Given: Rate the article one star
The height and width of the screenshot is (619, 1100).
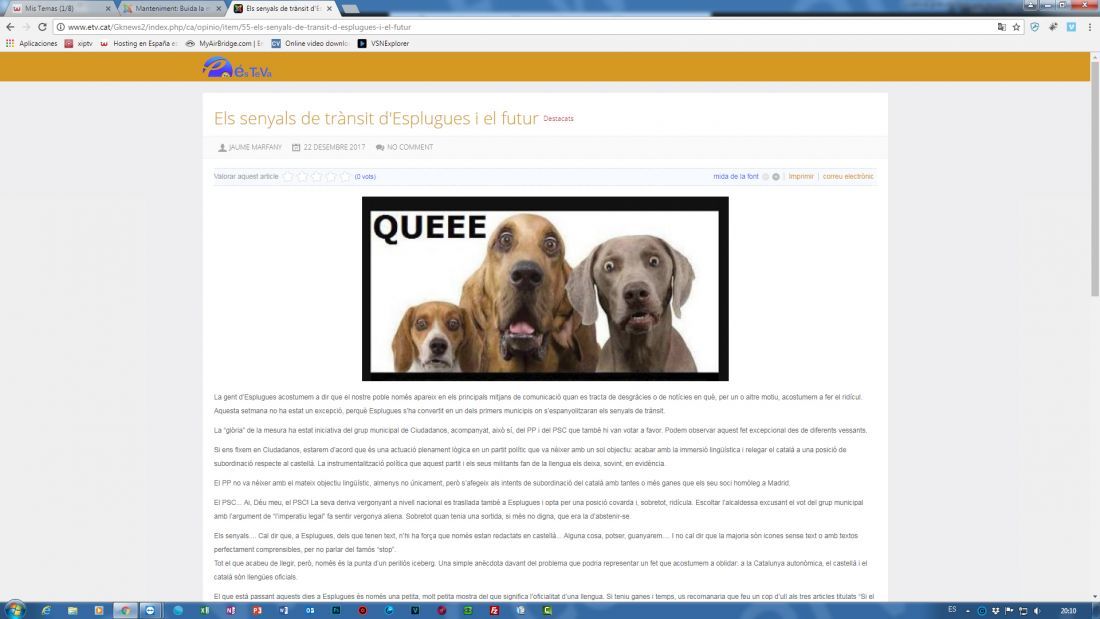Looking at the screenshot, I should [288, 176].
